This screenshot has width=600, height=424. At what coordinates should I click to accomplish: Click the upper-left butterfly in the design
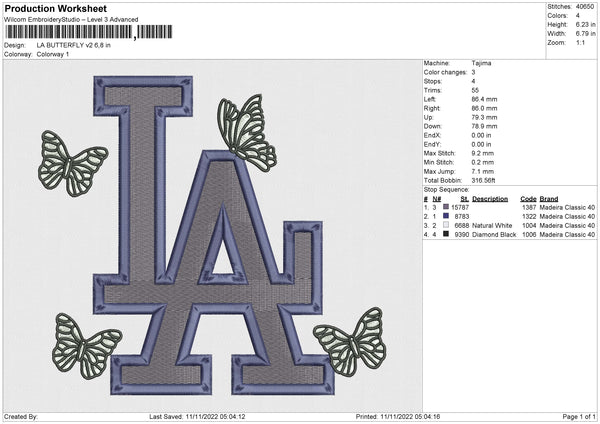(x=73, y=163)
